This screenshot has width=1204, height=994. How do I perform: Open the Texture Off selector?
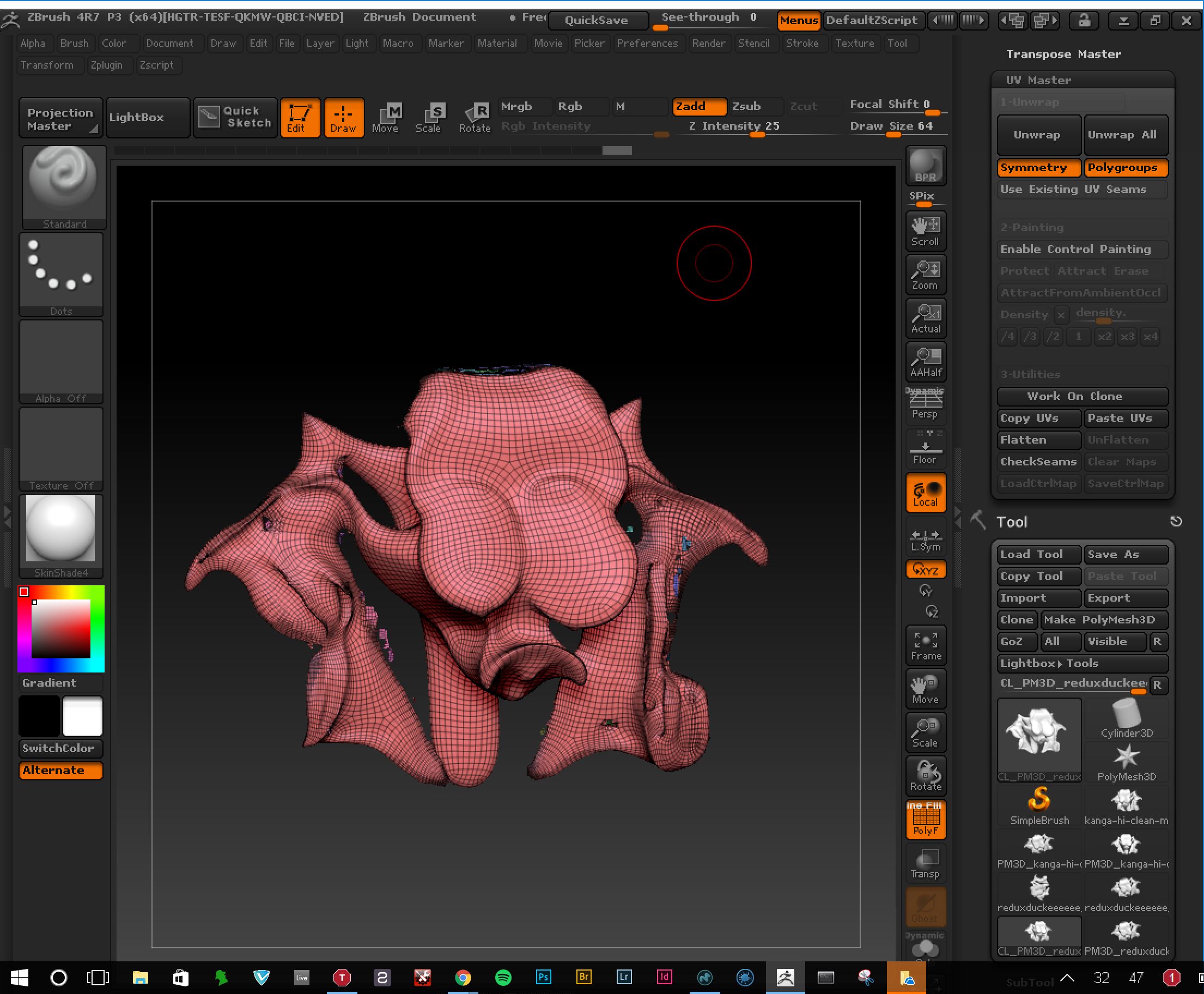[x=61, y=450]
